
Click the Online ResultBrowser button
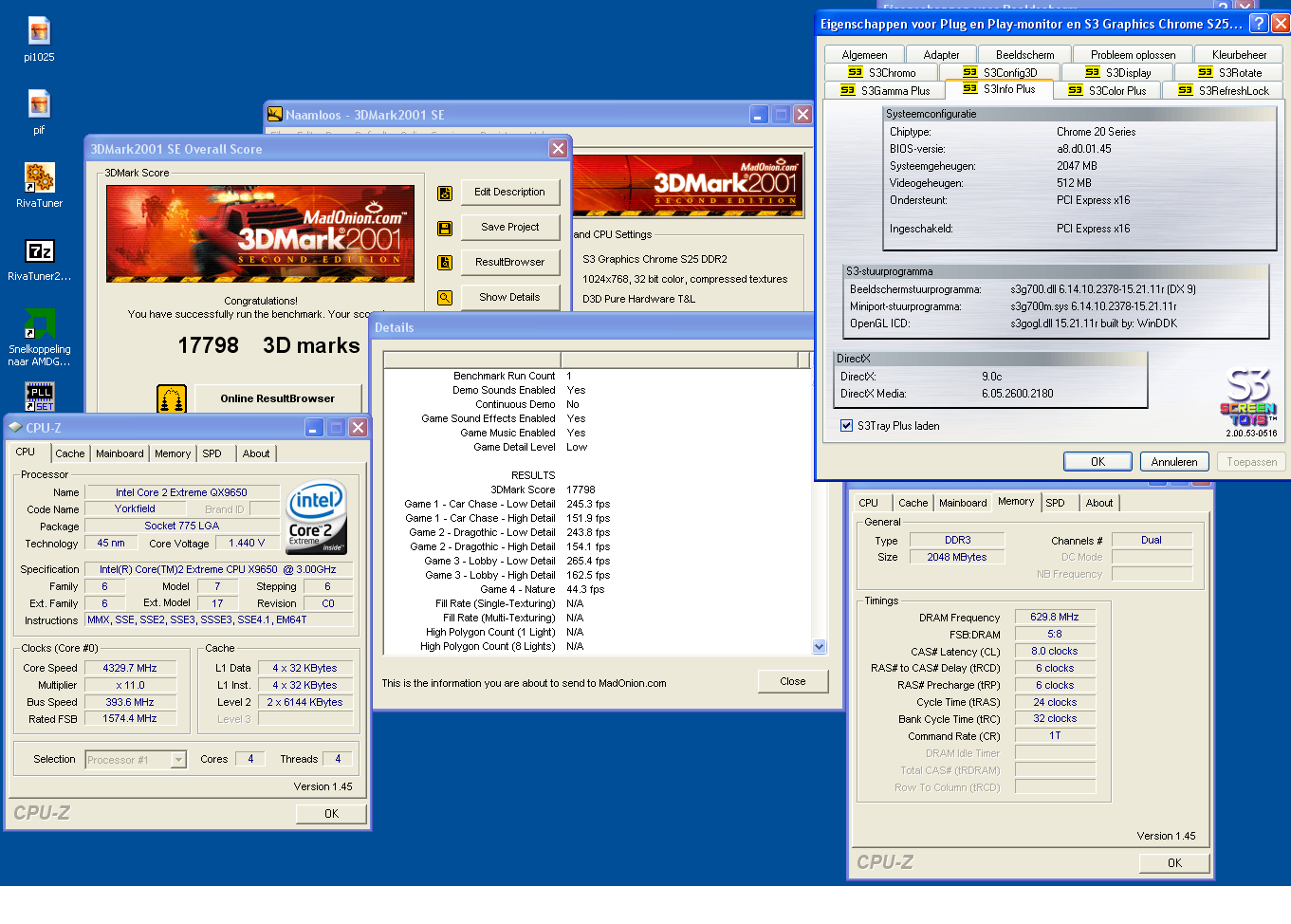point(278,398)
